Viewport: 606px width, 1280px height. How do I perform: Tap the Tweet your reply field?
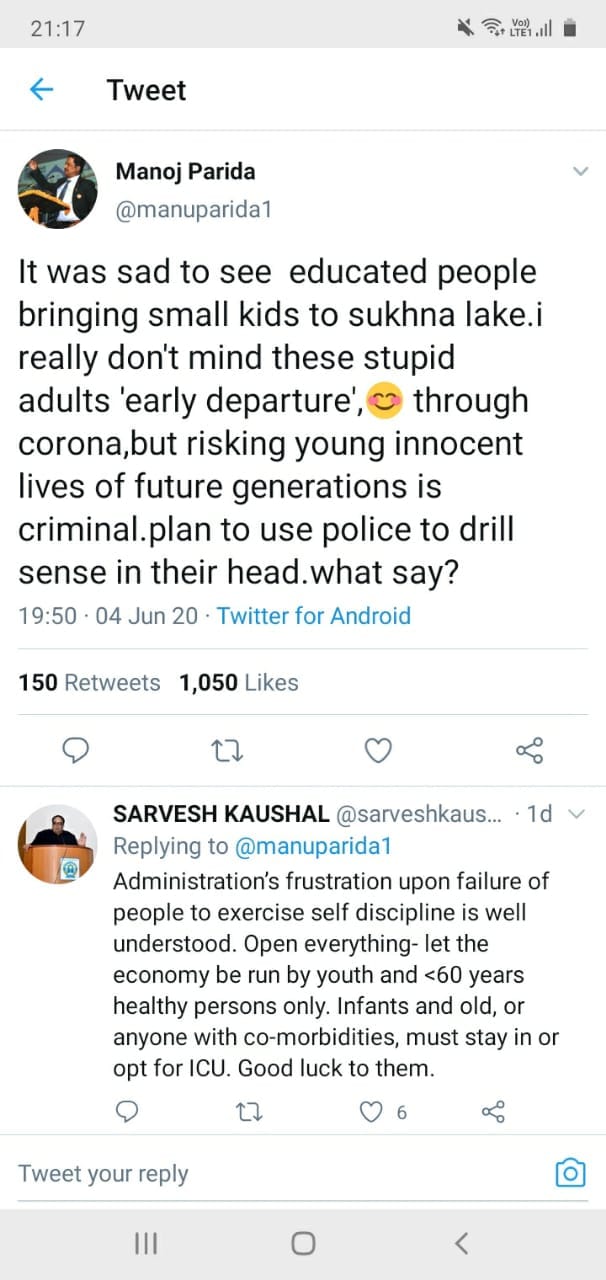coord(102,1173)
